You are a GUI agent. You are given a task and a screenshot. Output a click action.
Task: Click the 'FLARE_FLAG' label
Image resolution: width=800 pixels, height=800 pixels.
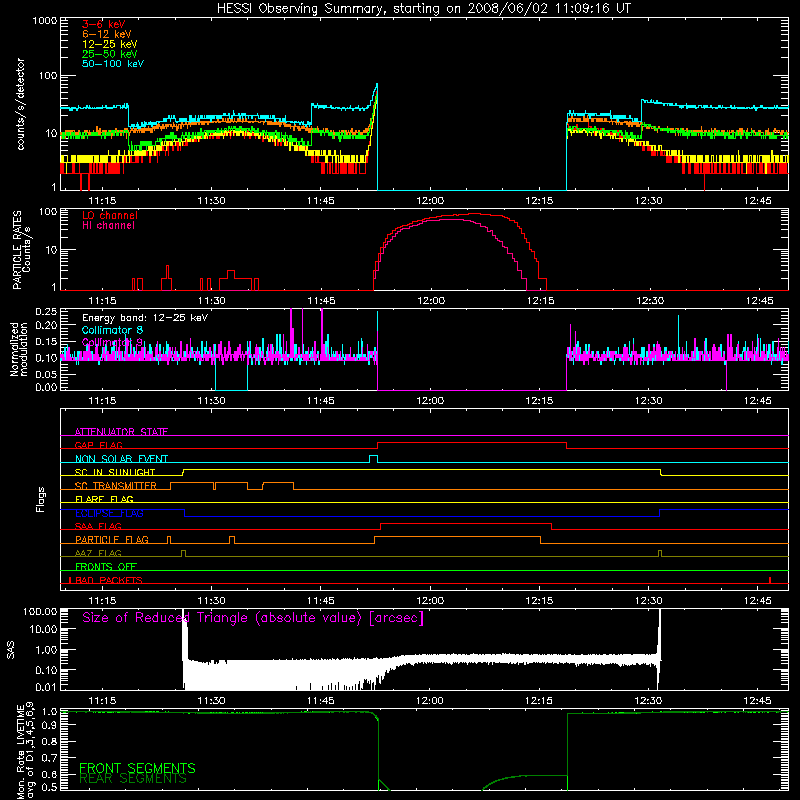pos(104,499)
